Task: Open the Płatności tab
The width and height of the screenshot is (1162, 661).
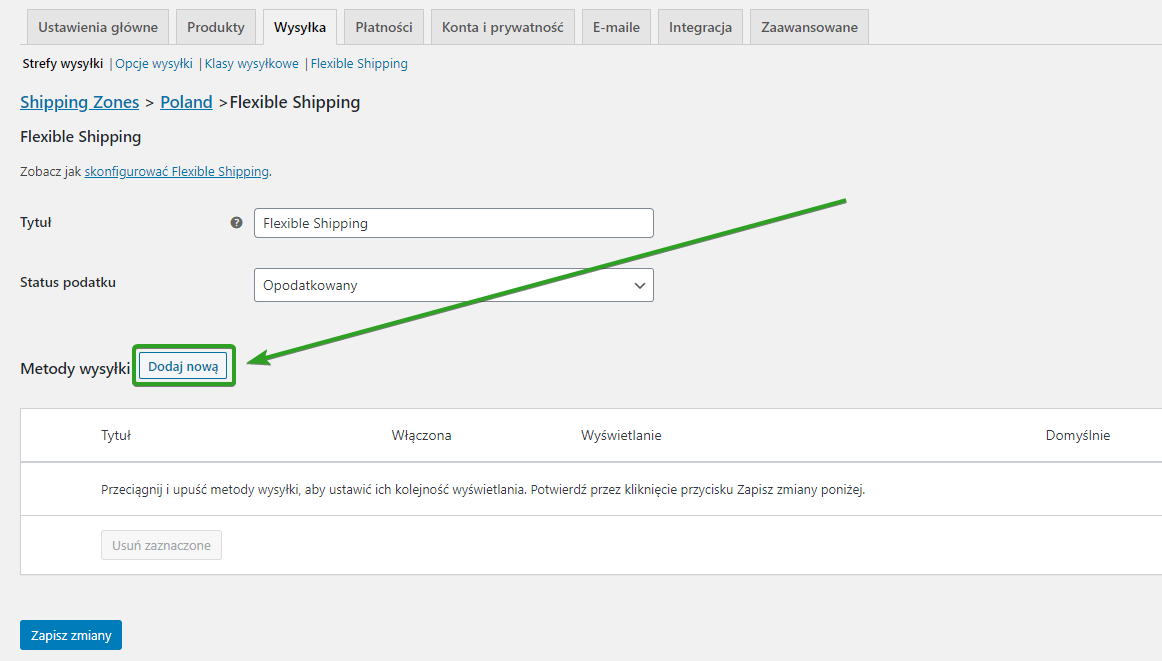Action: [384, 27]
